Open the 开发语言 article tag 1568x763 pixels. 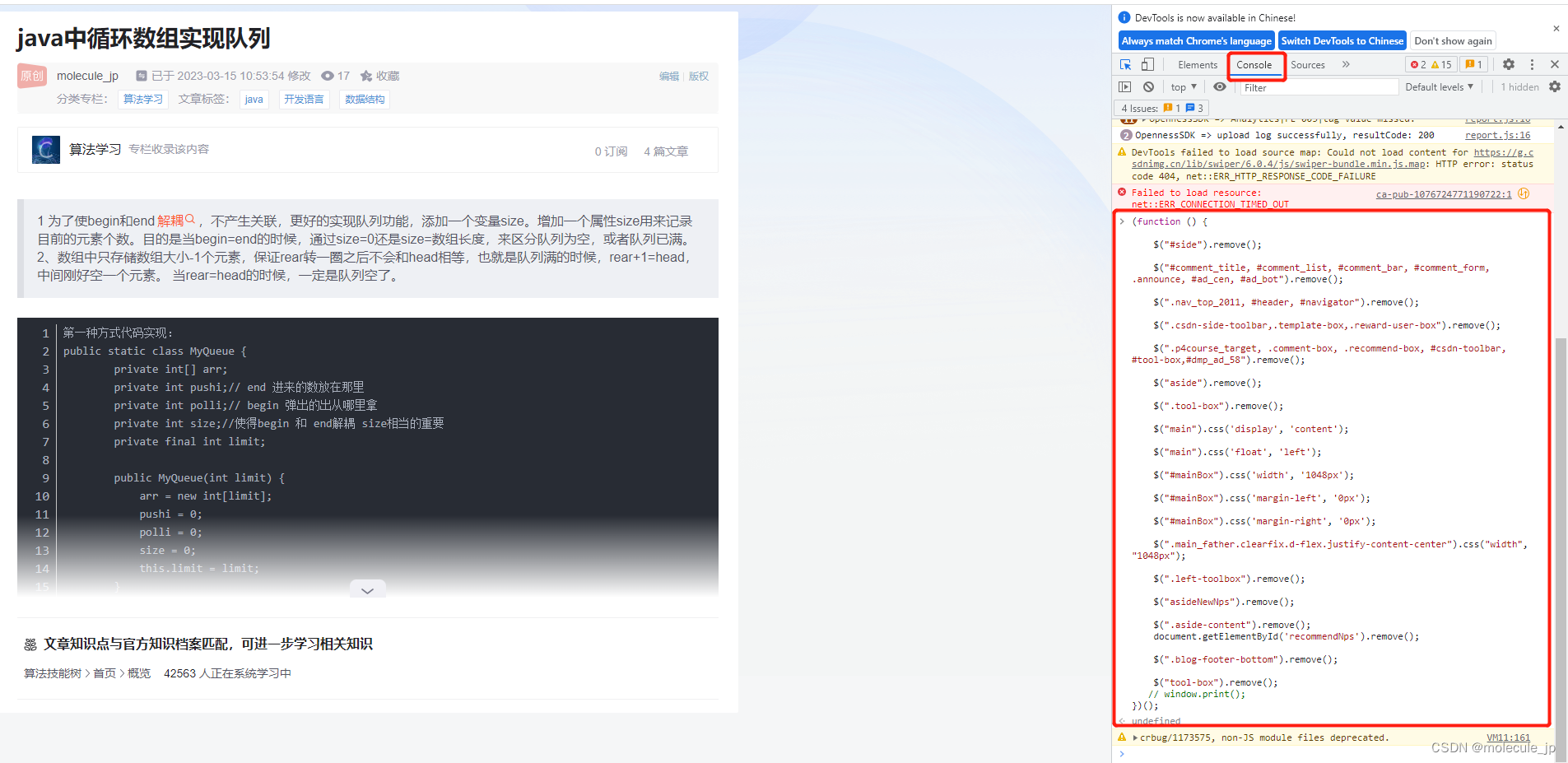click(304, 99)
